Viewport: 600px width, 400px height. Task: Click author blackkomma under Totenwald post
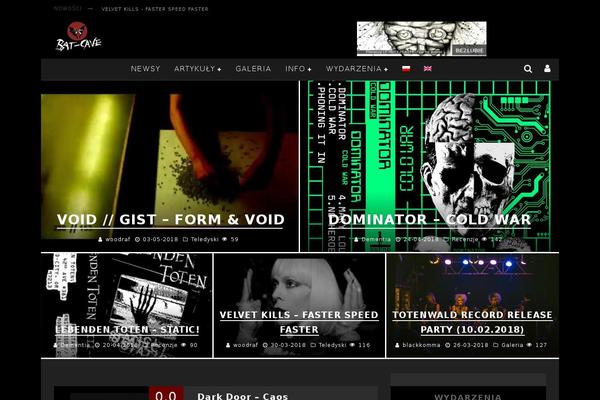click(421, 345)
